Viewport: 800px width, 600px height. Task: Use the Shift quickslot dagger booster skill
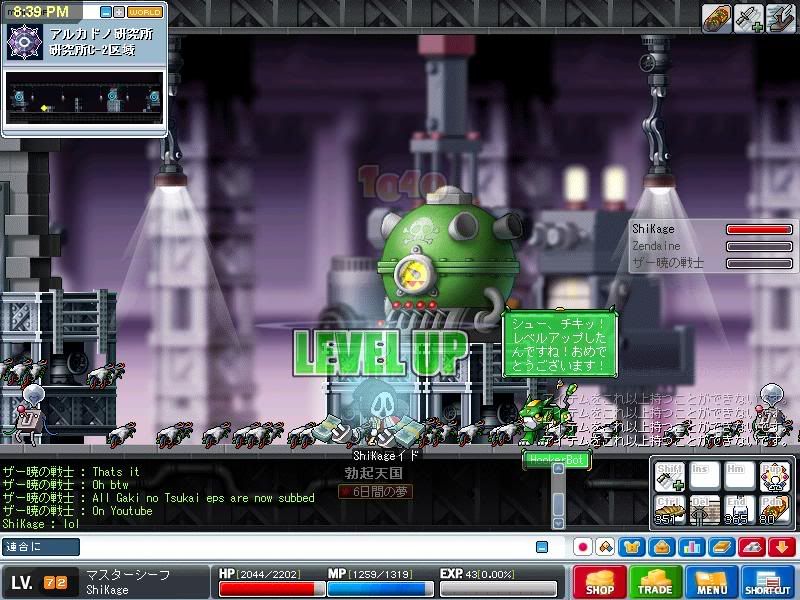coord(670,477)
